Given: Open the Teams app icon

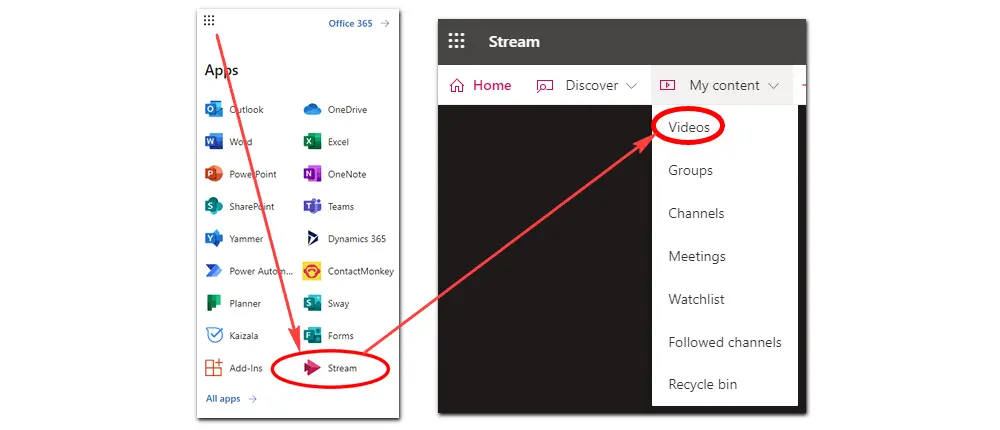Looking at the screenshot, I should click(312, 206).
